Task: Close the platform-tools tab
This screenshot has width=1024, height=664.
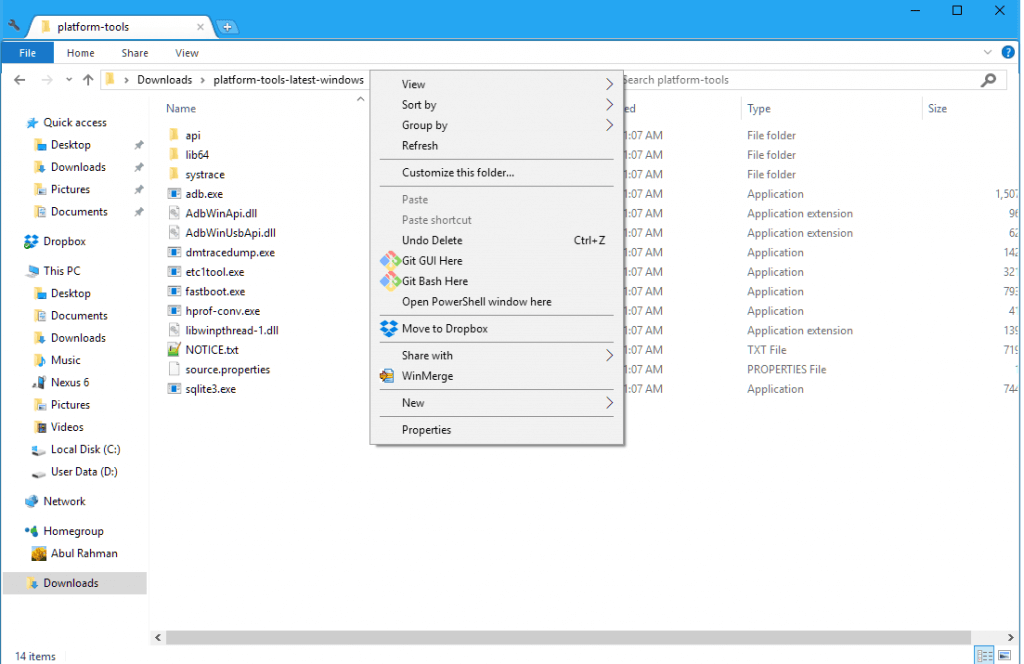Action: pos(200,27)
